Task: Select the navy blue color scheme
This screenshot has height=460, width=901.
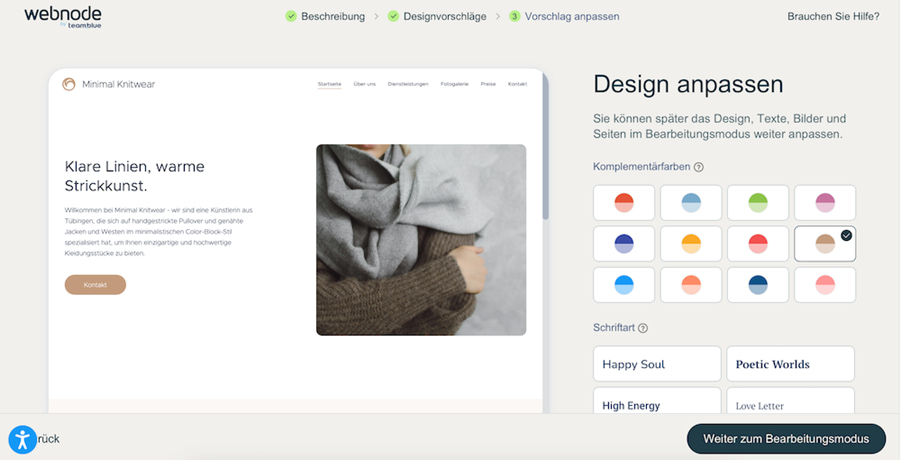Action: [758, 285]
